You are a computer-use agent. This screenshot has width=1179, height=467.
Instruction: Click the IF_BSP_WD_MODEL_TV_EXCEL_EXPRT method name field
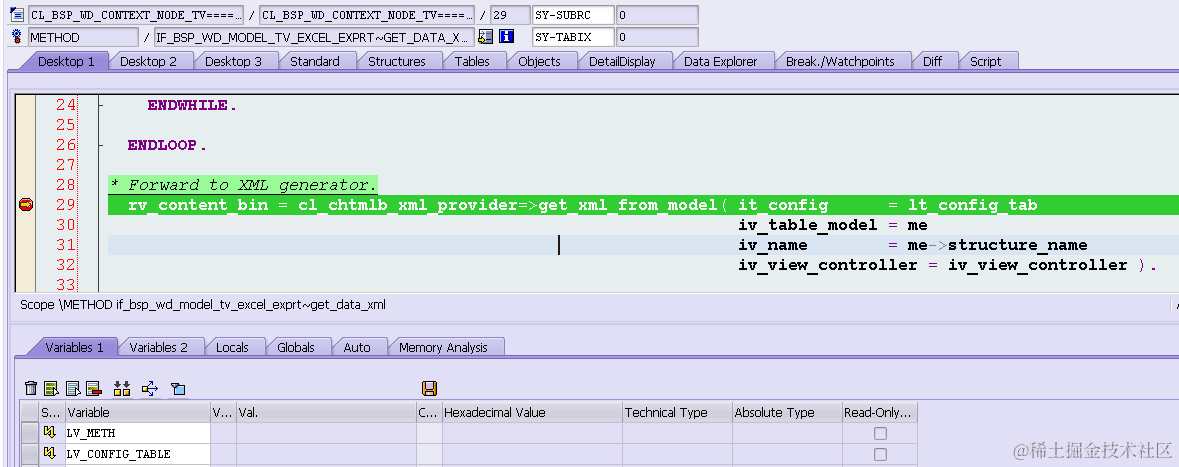pyautogui.click(x=314, y=37)
